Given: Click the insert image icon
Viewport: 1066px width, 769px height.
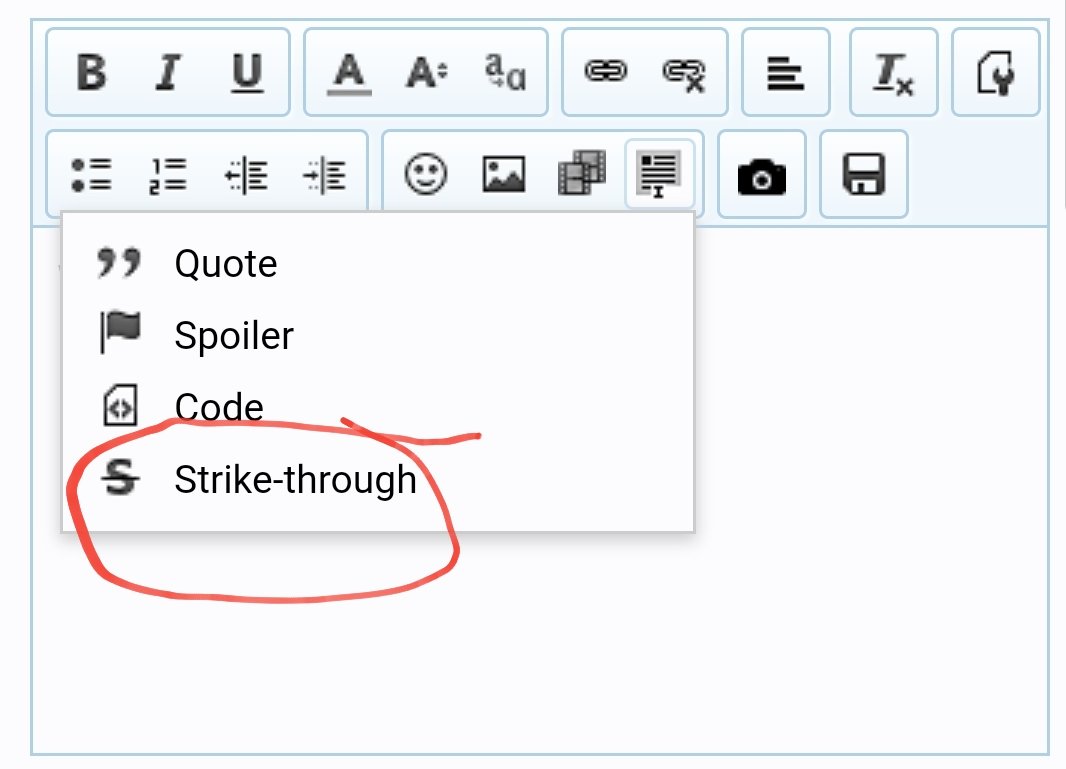Looking at the screenshot, I should click(x=504, y=175).
